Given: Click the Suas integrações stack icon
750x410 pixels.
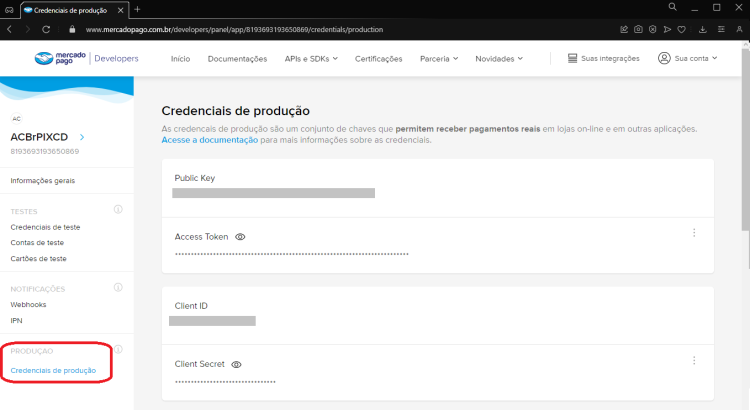Looking at the screenshot, I should pyautogui.click(x=572, y=58).
